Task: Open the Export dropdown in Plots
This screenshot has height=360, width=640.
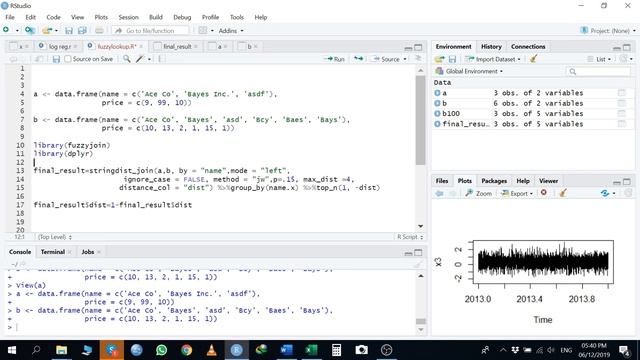Action: tap(517, 193)
